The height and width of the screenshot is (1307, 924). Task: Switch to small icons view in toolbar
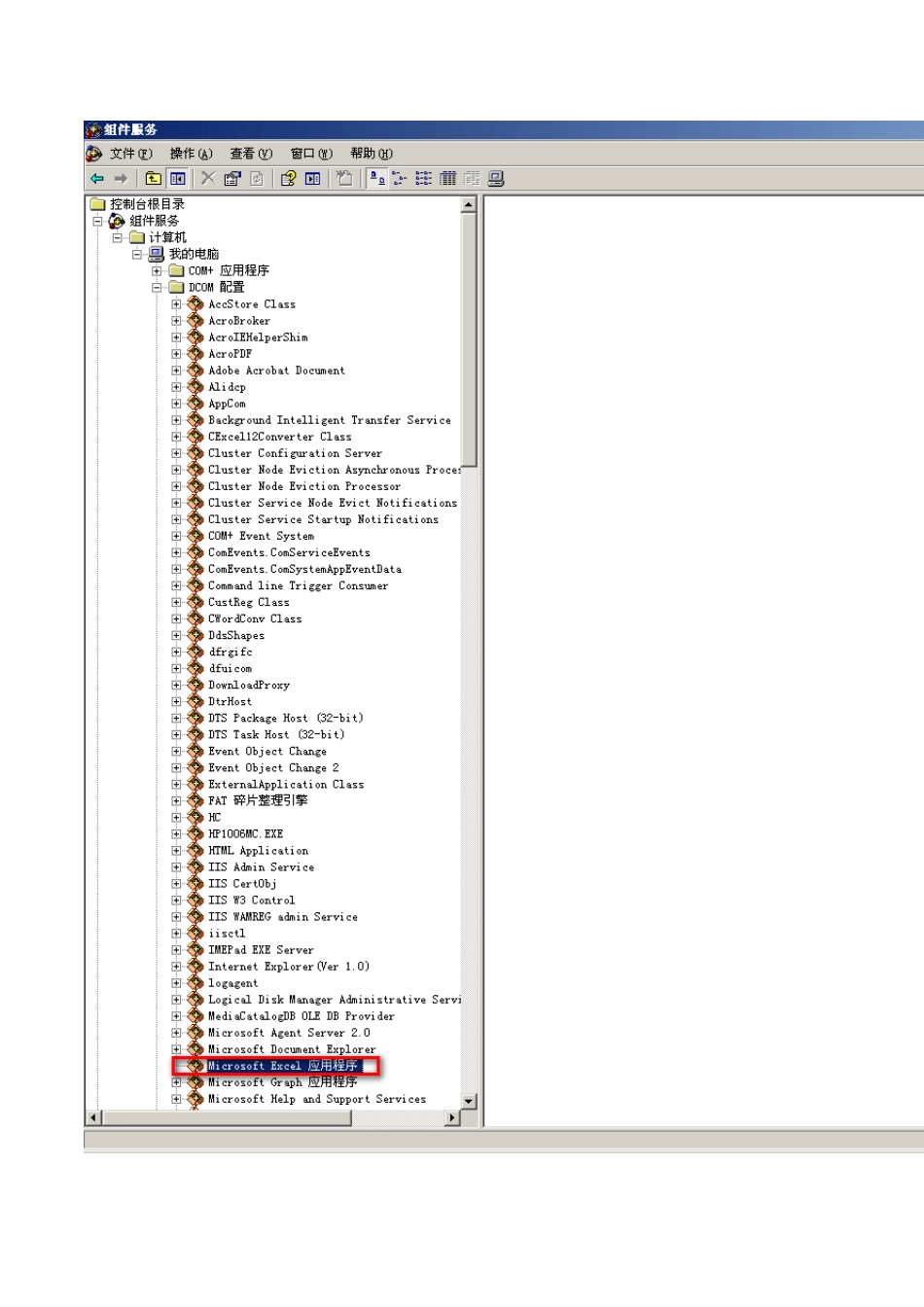[400, 178]
